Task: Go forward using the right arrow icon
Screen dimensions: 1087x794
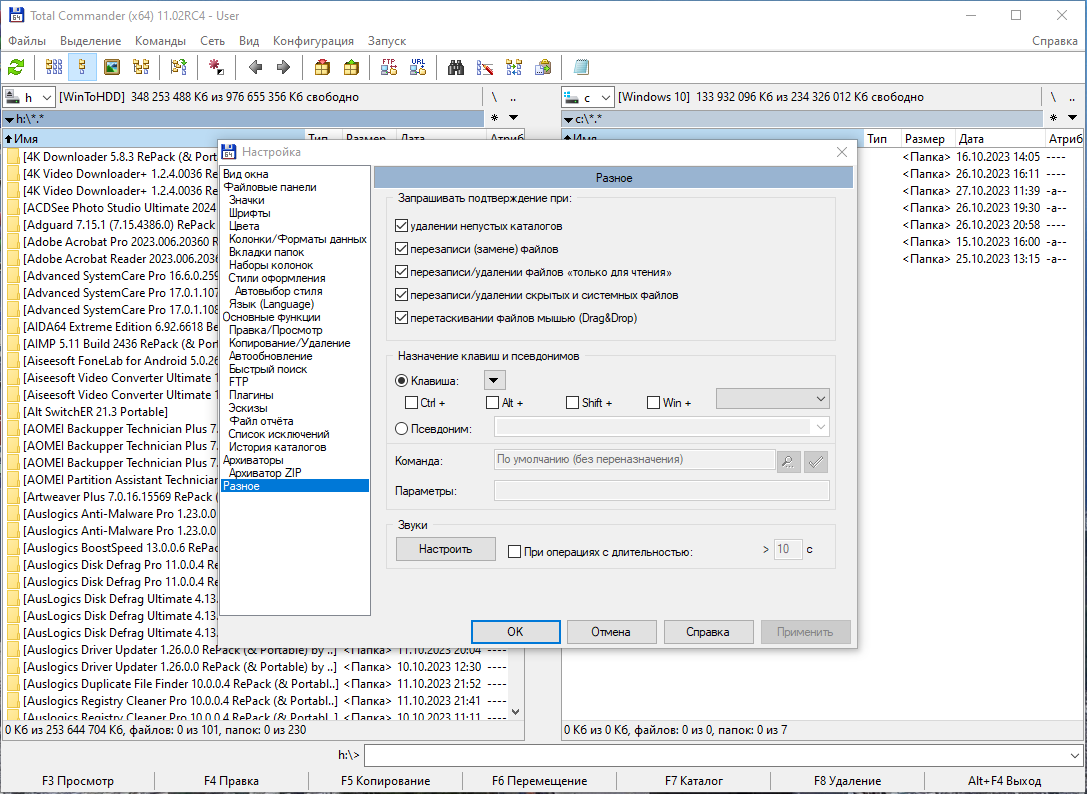Action: (x=284, y=67)
